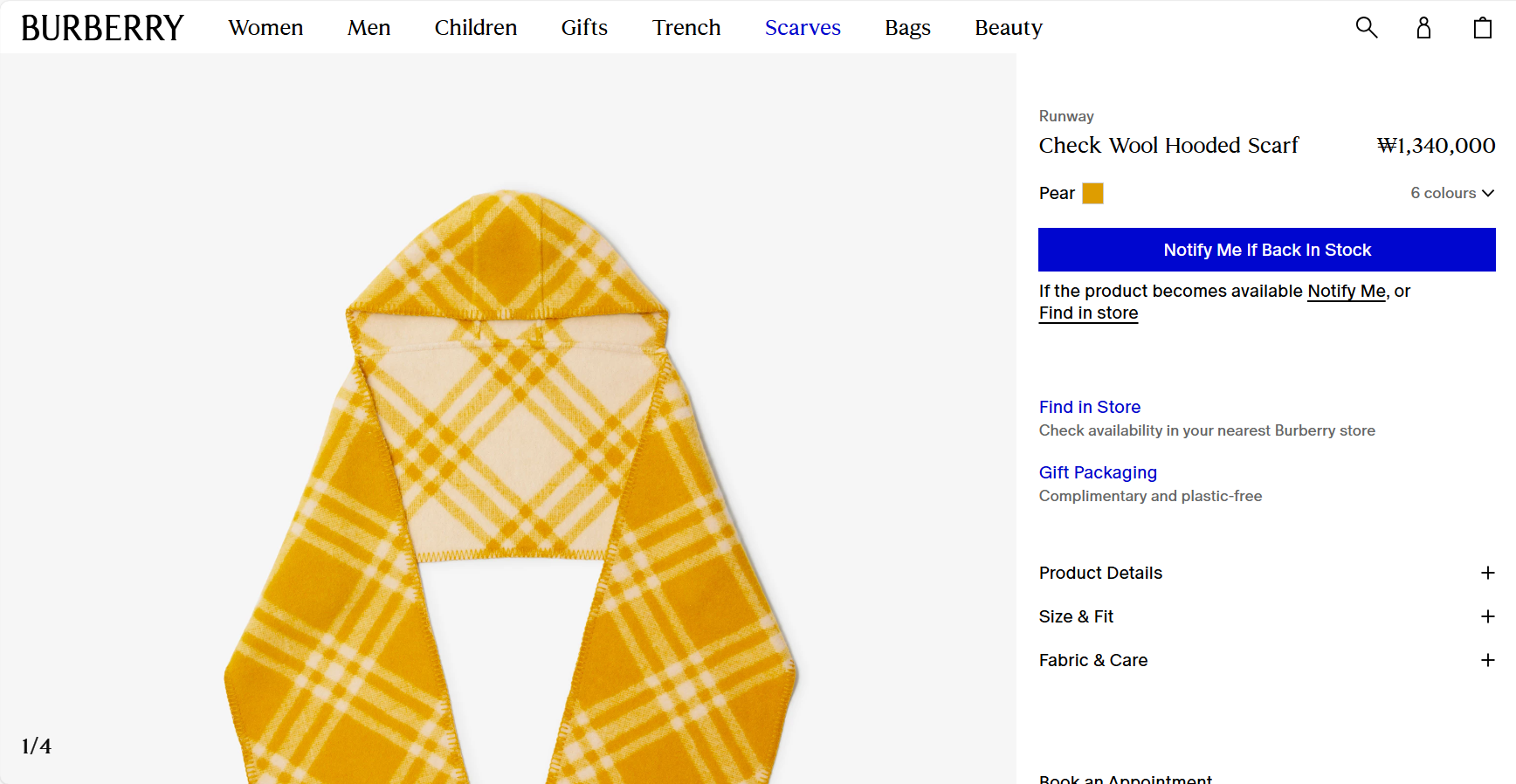This screenshot has width=1516, height=784.
Task: Open the Beauty menu item
Action: click(x=1009, y=28)
